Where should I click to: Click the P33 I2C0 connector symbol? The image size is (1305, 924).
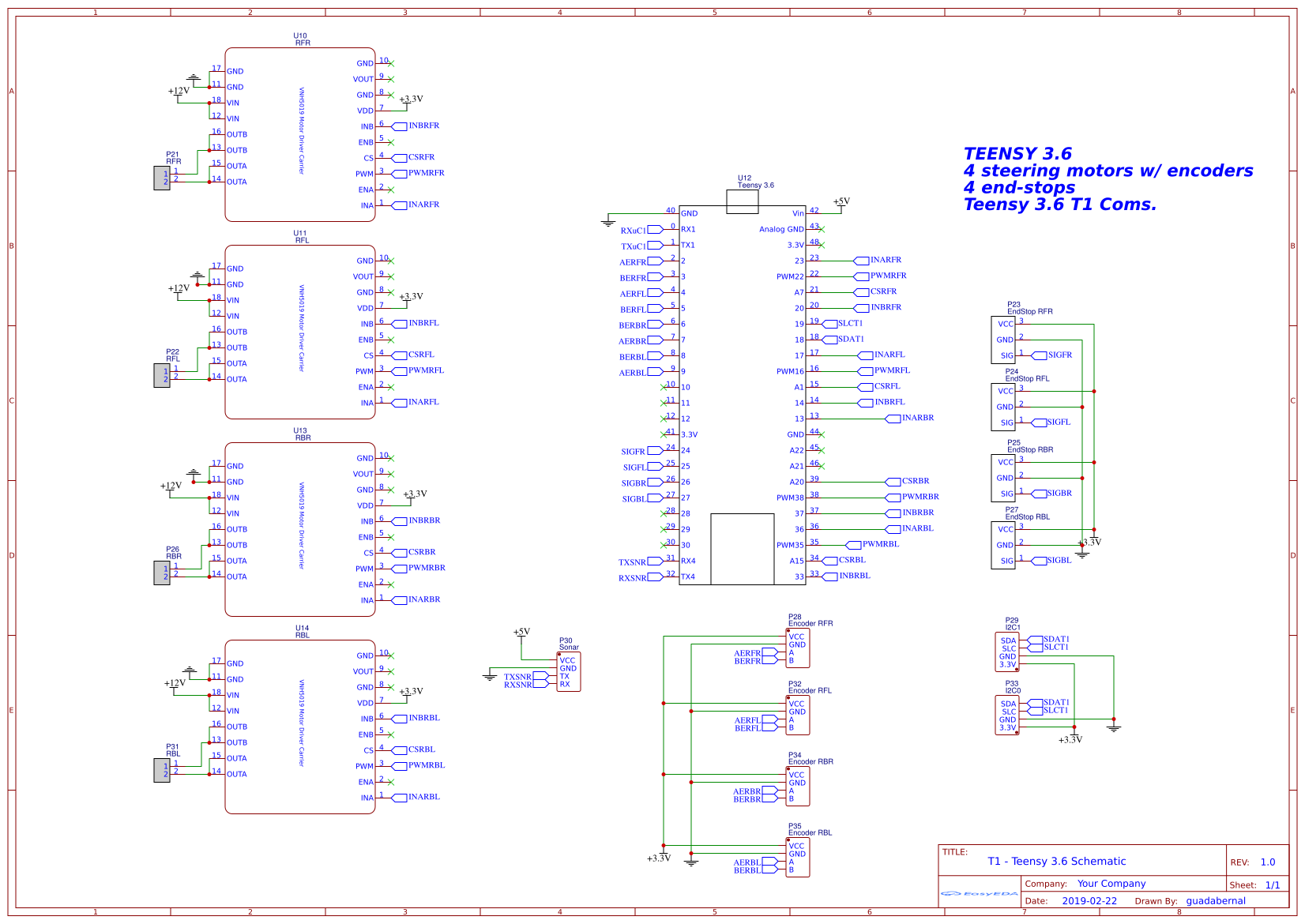(1009, 715)
